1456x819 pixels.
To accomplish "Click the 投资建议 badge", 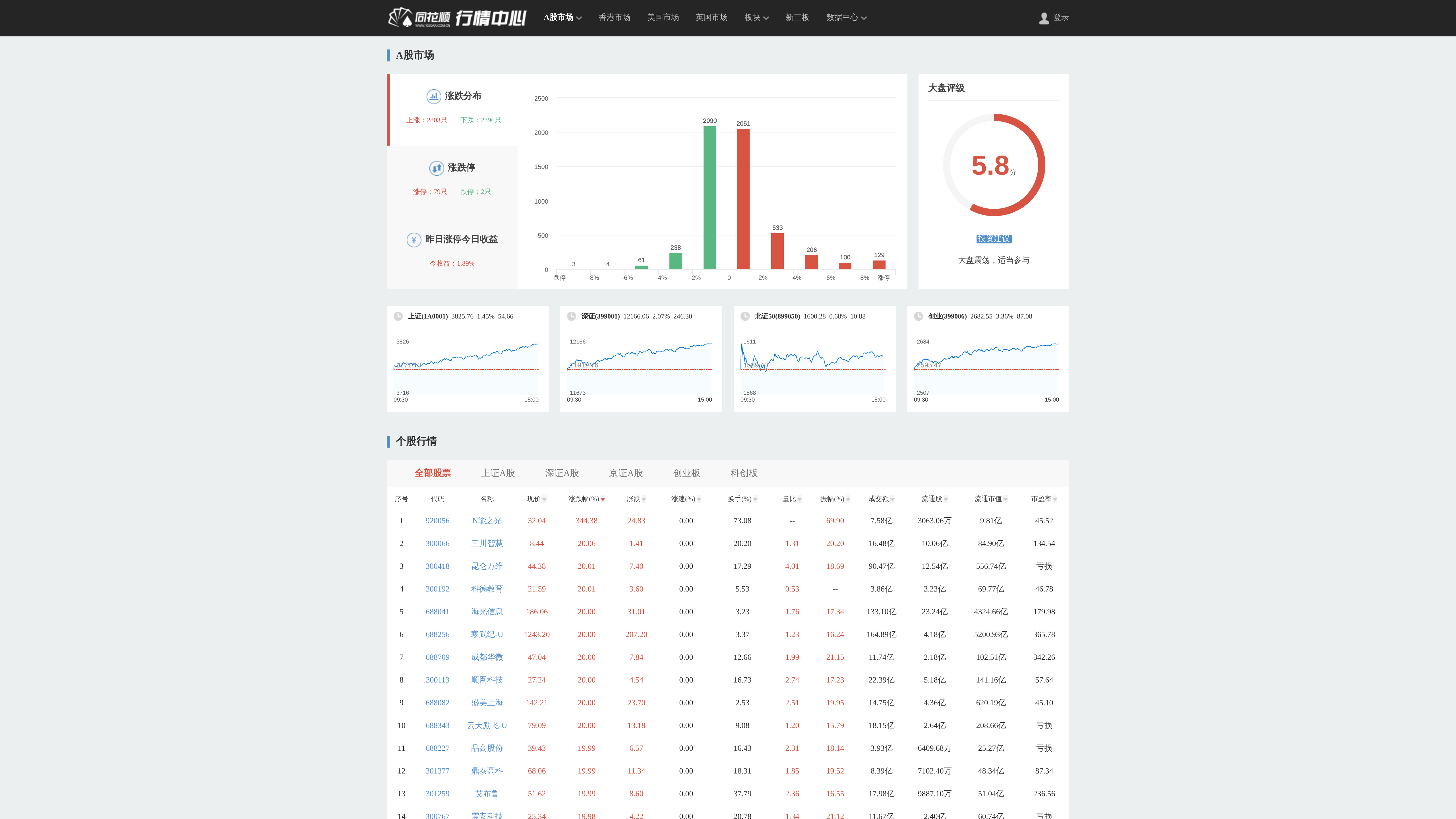I will pos(994,239).
